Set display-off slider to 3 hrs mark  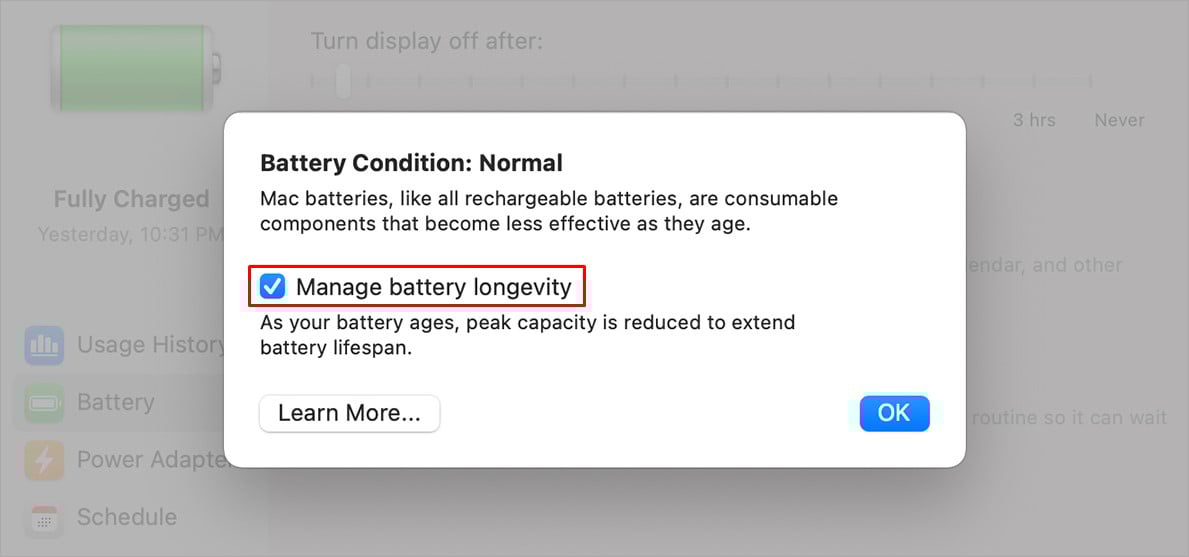click(1034, 82)
